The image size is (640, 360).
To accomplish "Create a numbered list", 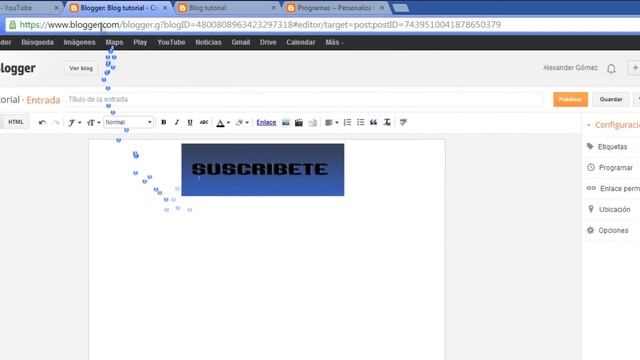I will (x=347, y=122).
